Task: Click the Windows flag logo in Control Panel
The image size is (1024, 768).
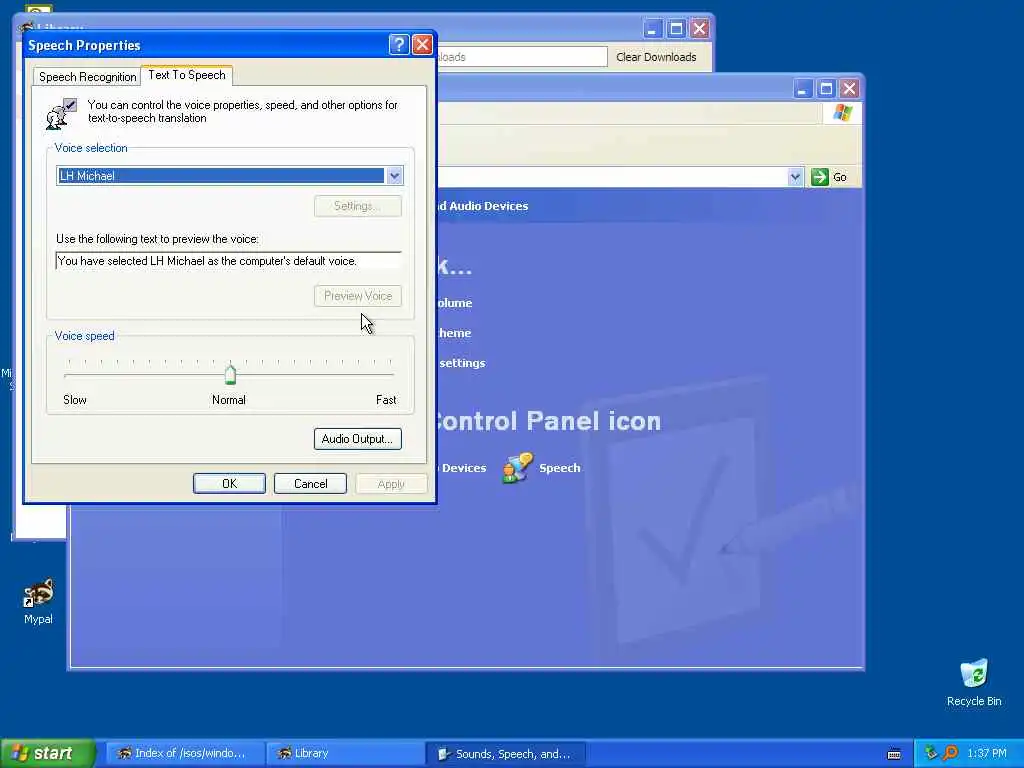Action: pos(842,113)
